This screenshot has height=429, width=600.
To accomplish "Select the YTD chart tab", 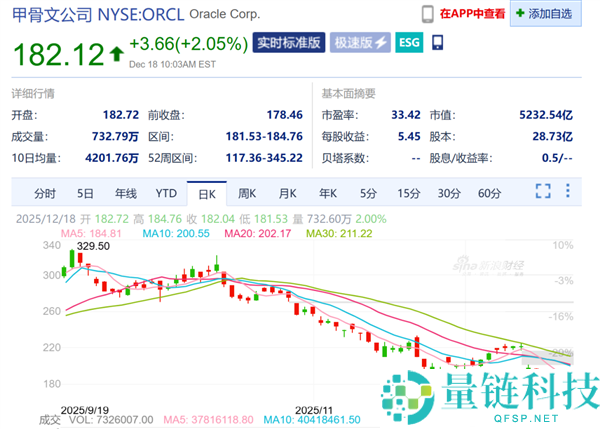I will [166, 193].
